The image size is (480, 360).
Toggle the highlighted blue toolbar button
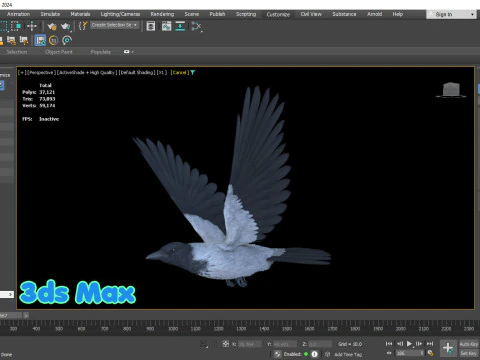point(40,40)
